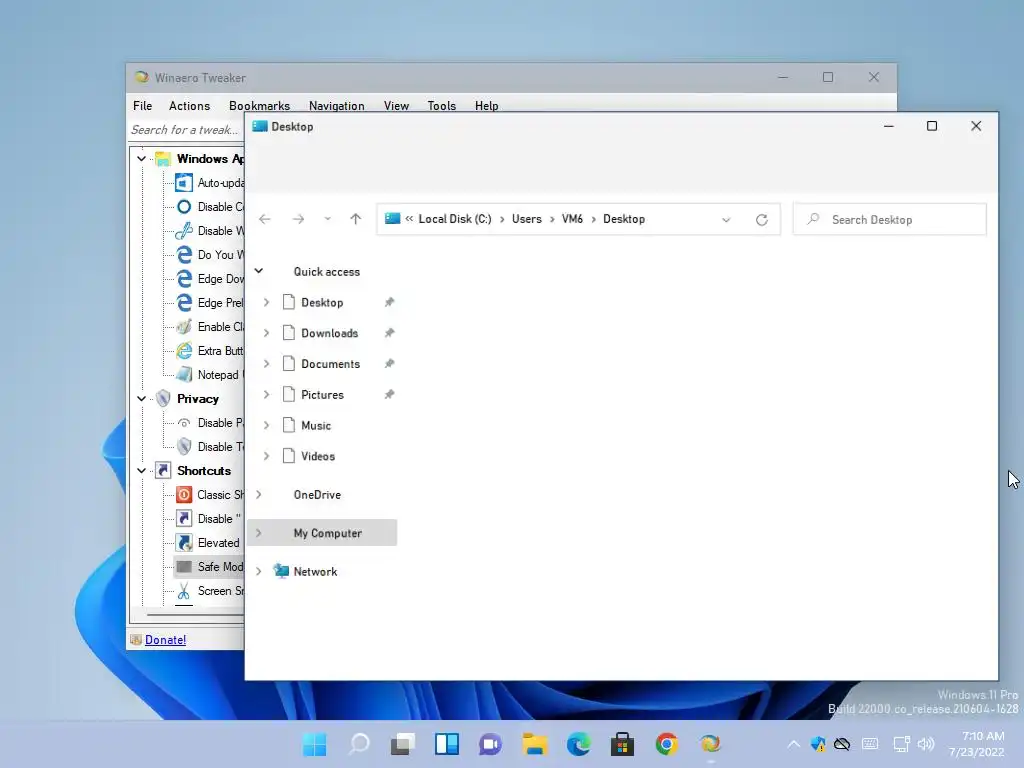Viewport: 1024px width, 768px height.
Task: Click the pin icon beside Pictures
Action: click(389, 394)
